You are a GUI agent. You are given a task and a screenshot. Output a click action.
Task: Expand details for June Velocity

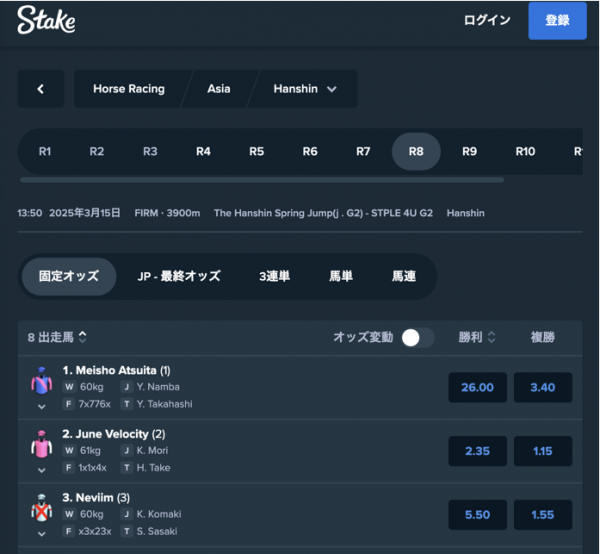(42, 470)
